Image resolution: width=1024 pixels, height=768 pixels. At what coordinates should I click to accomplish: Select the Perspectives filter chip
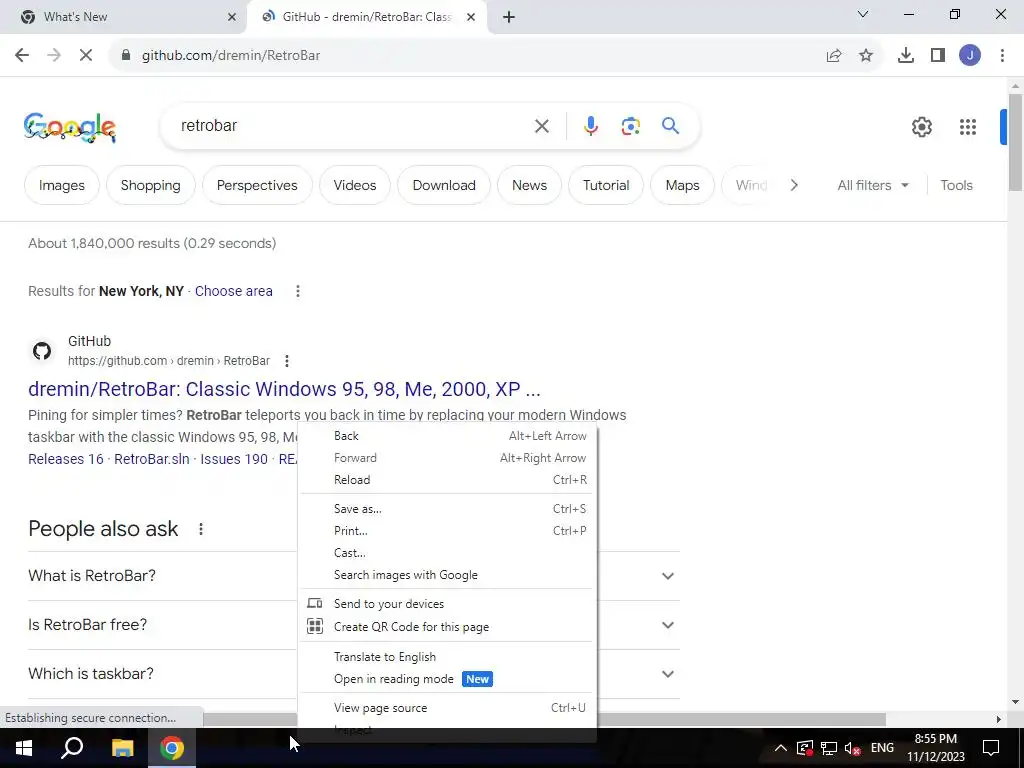(257, 185)
